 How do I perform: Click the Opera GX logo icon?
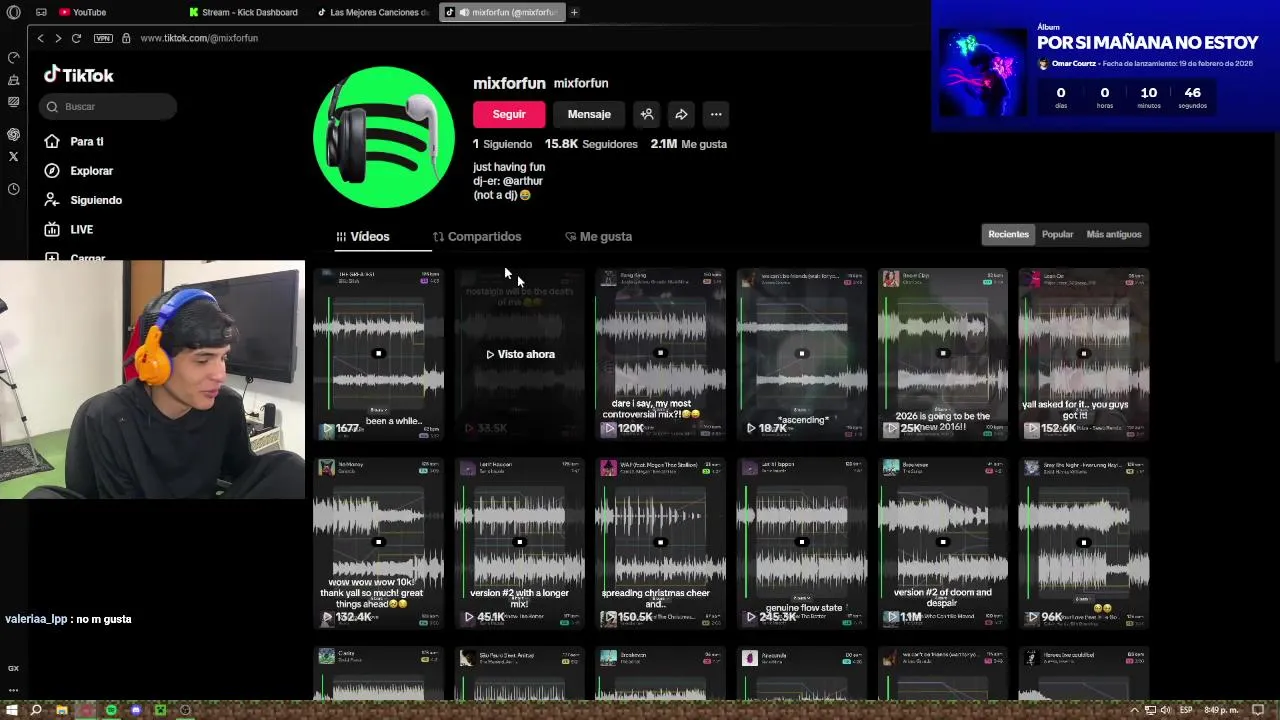pyautogui.click(x=13, y=12)
